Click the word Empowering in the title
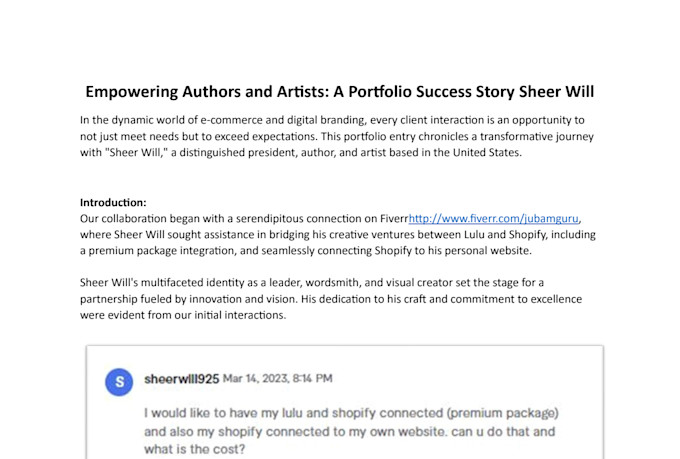Viewport: 680px width, 459px height. coord(131,92)
